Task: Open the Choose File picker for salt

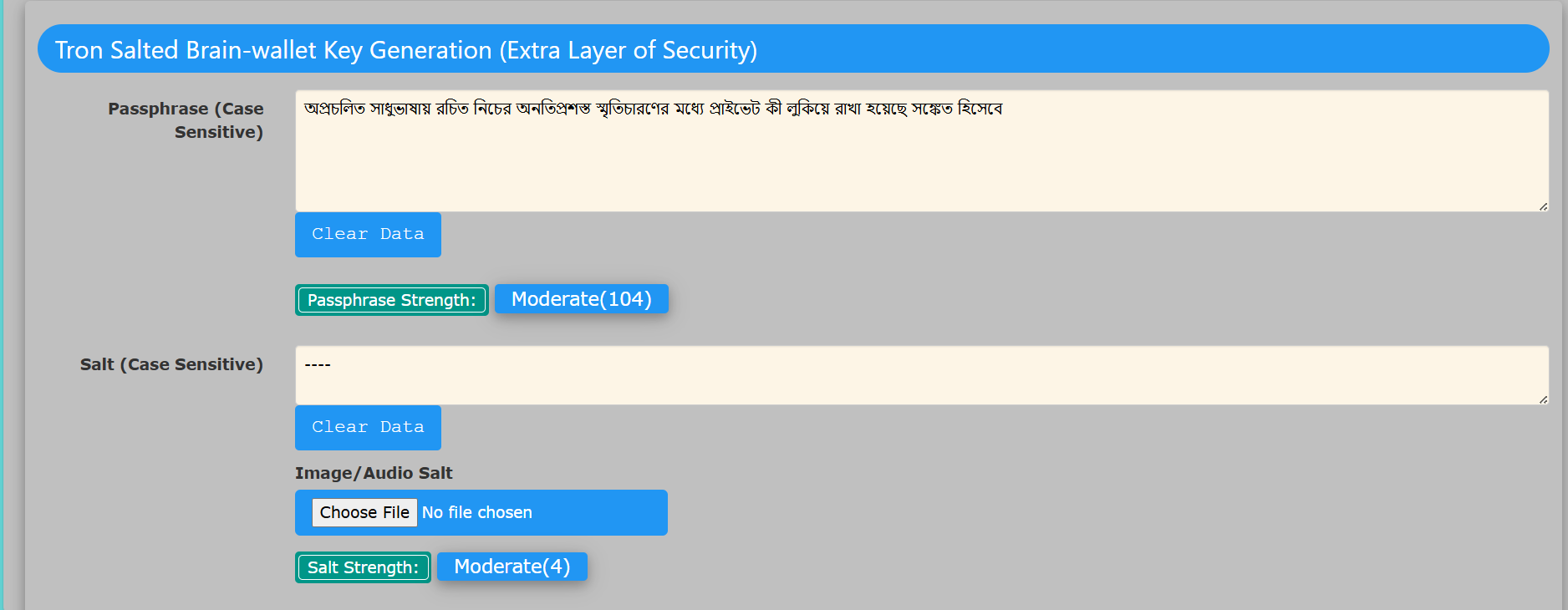Action: tap(364, 512)
